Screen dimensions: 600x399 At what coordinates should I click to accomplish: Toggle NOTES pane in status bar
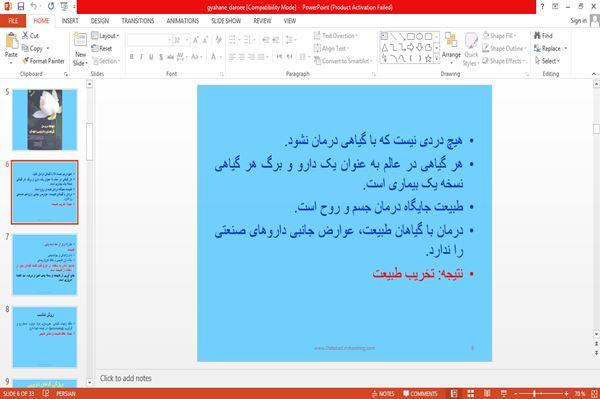[x=383, y=394]
